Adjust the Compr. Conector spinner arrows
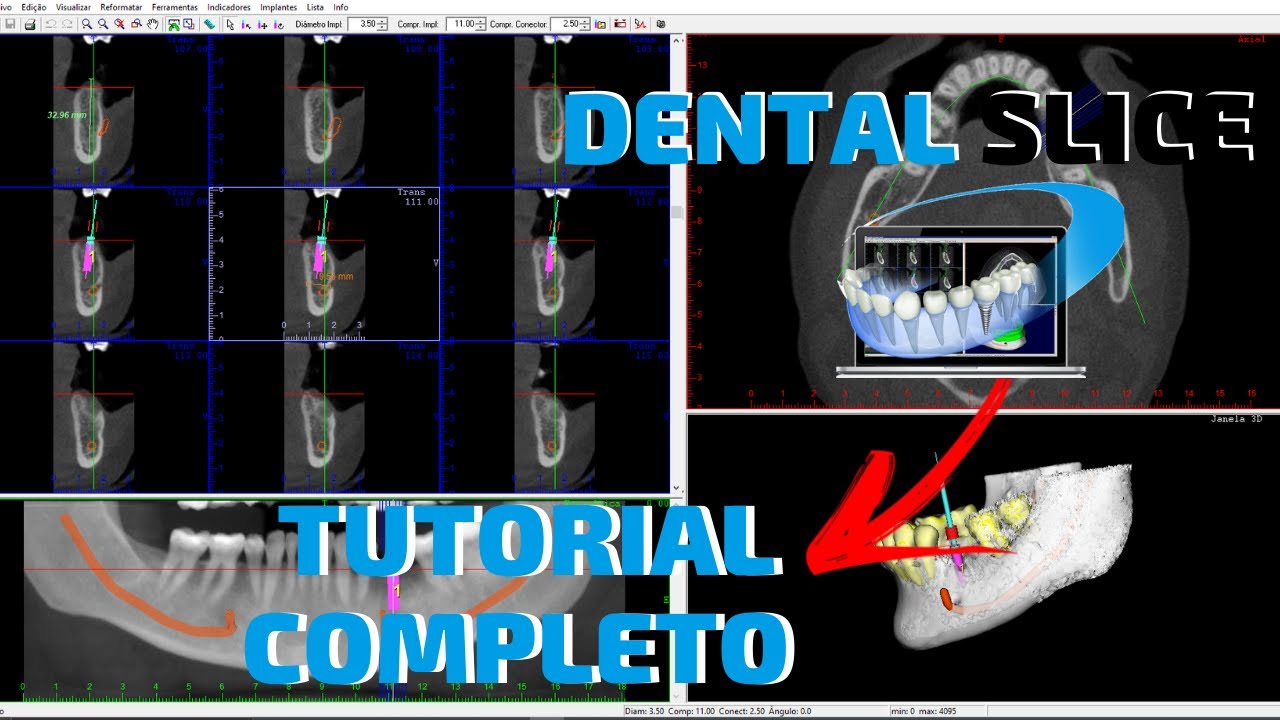Screen dimensions: 1280x720 [586, 24]
